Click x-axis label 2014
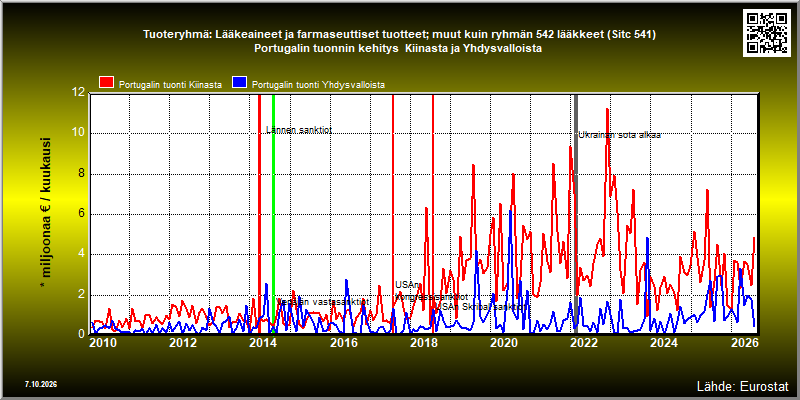 [264, 342]
